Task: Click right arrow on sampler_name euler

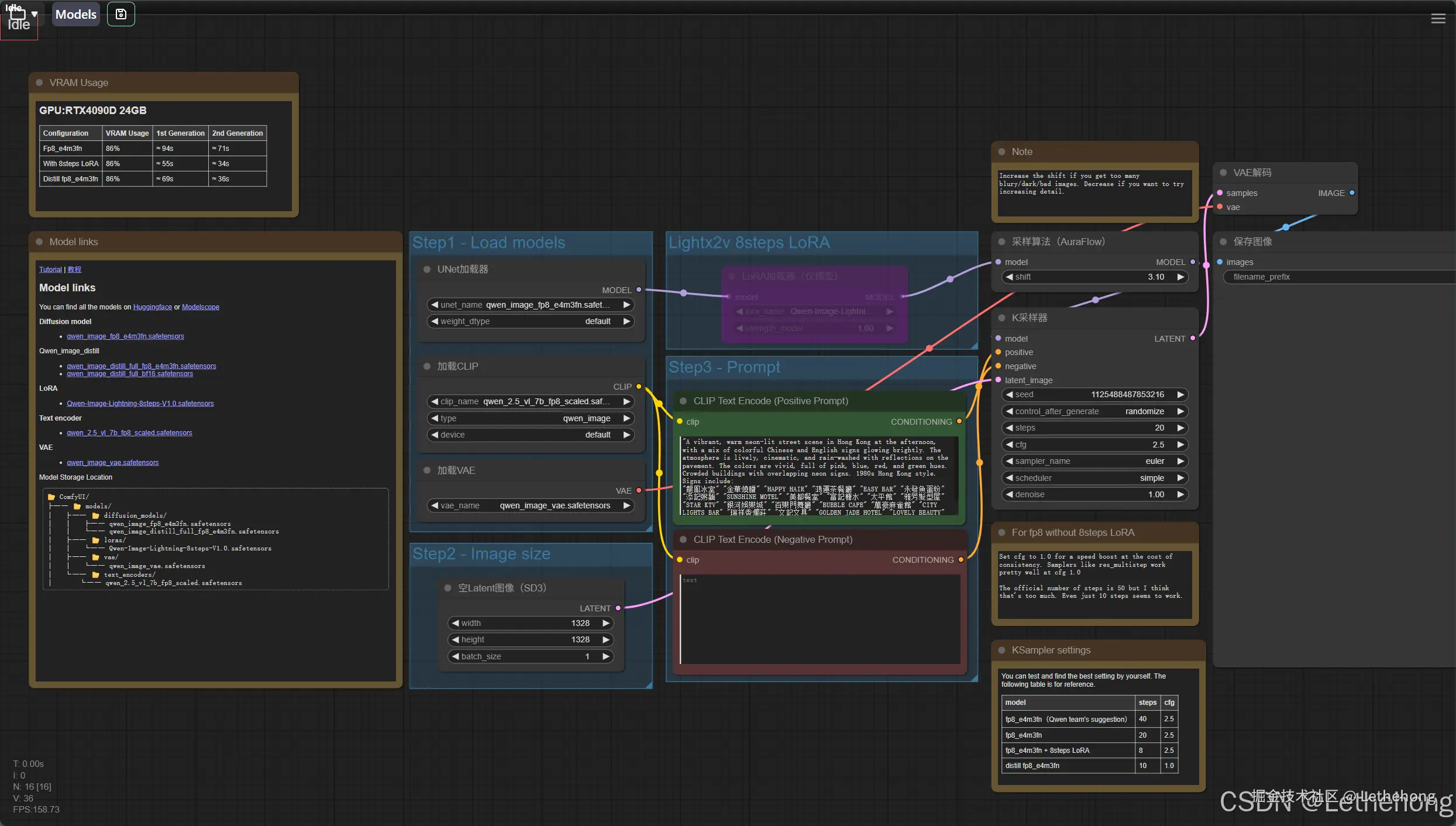Action: click(x=1180, y=461)
